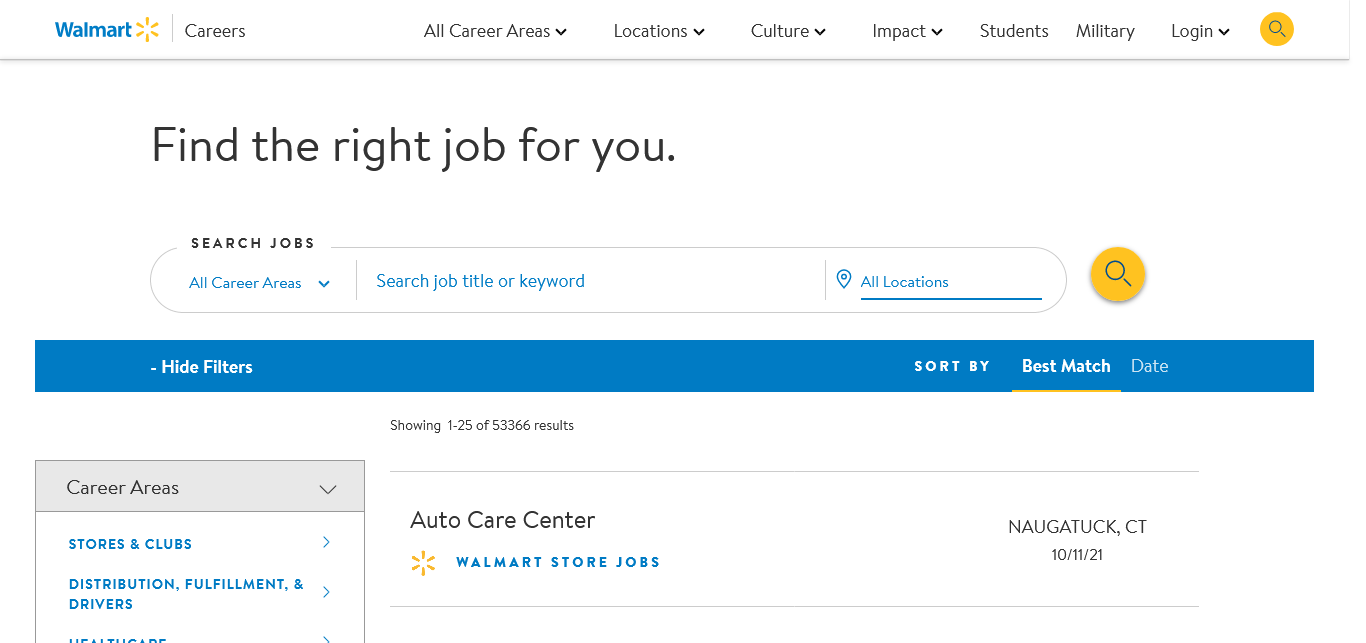The width and height of the screenshot is (1366, 643).
Task: Open the Auto Care Center job listing
Action: (502, 520)
